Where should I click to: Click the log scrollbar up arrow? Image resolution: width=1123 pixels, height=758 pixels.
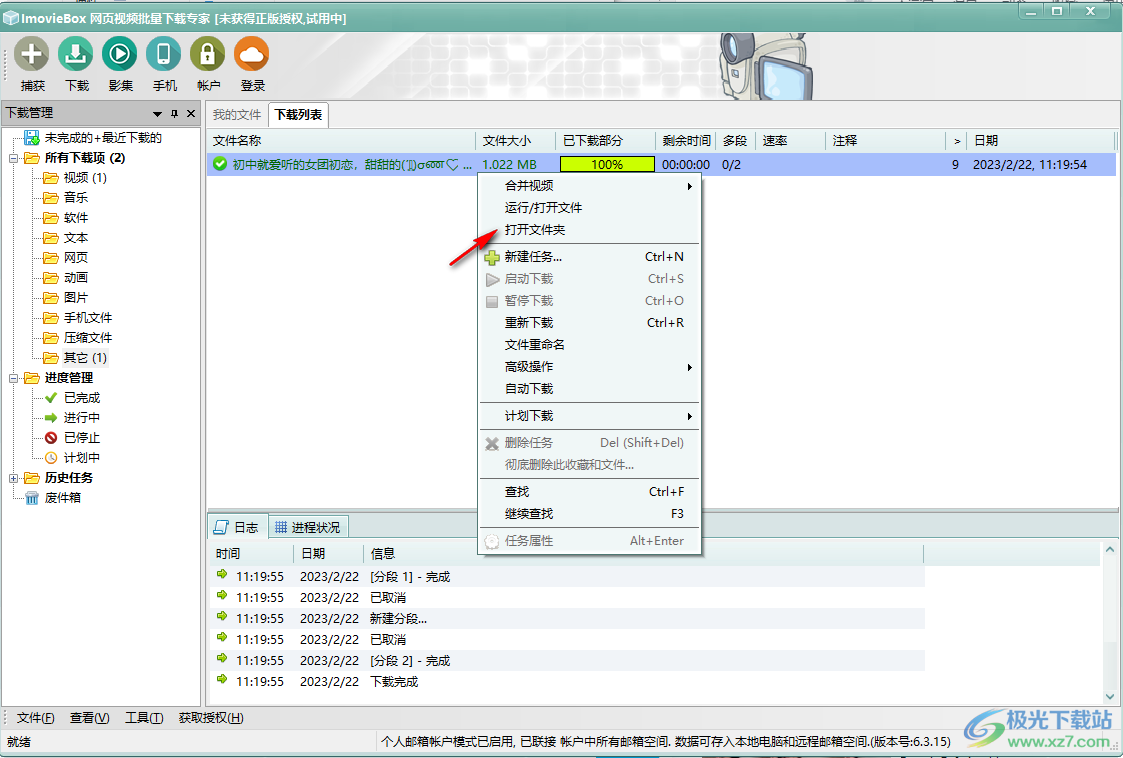coord(1109,550)
